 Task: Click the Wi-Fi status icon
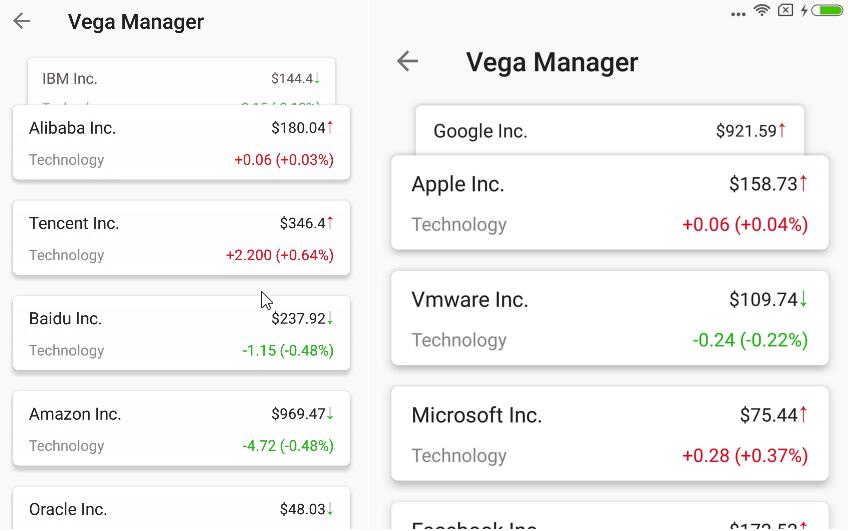pos(762,10)
